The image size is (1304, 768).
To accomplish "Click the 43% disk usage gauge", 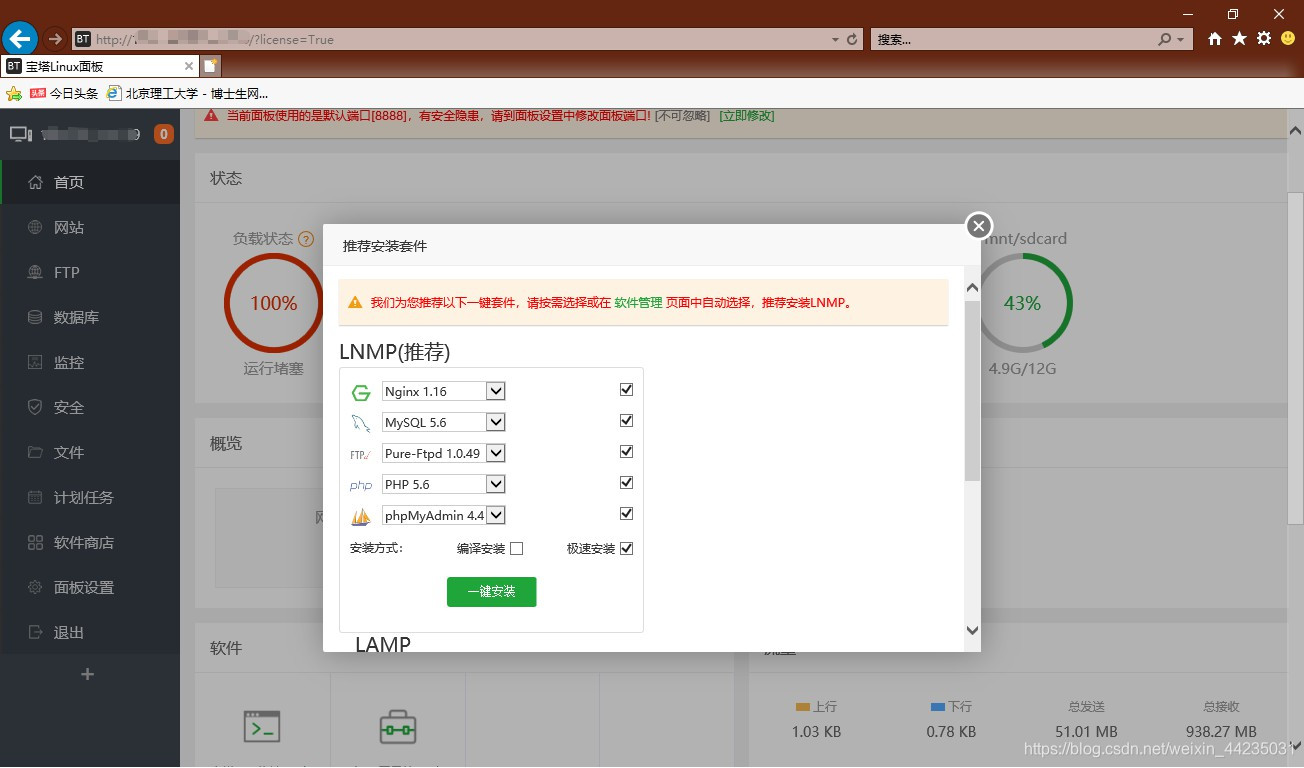I will coord(1022,303).
